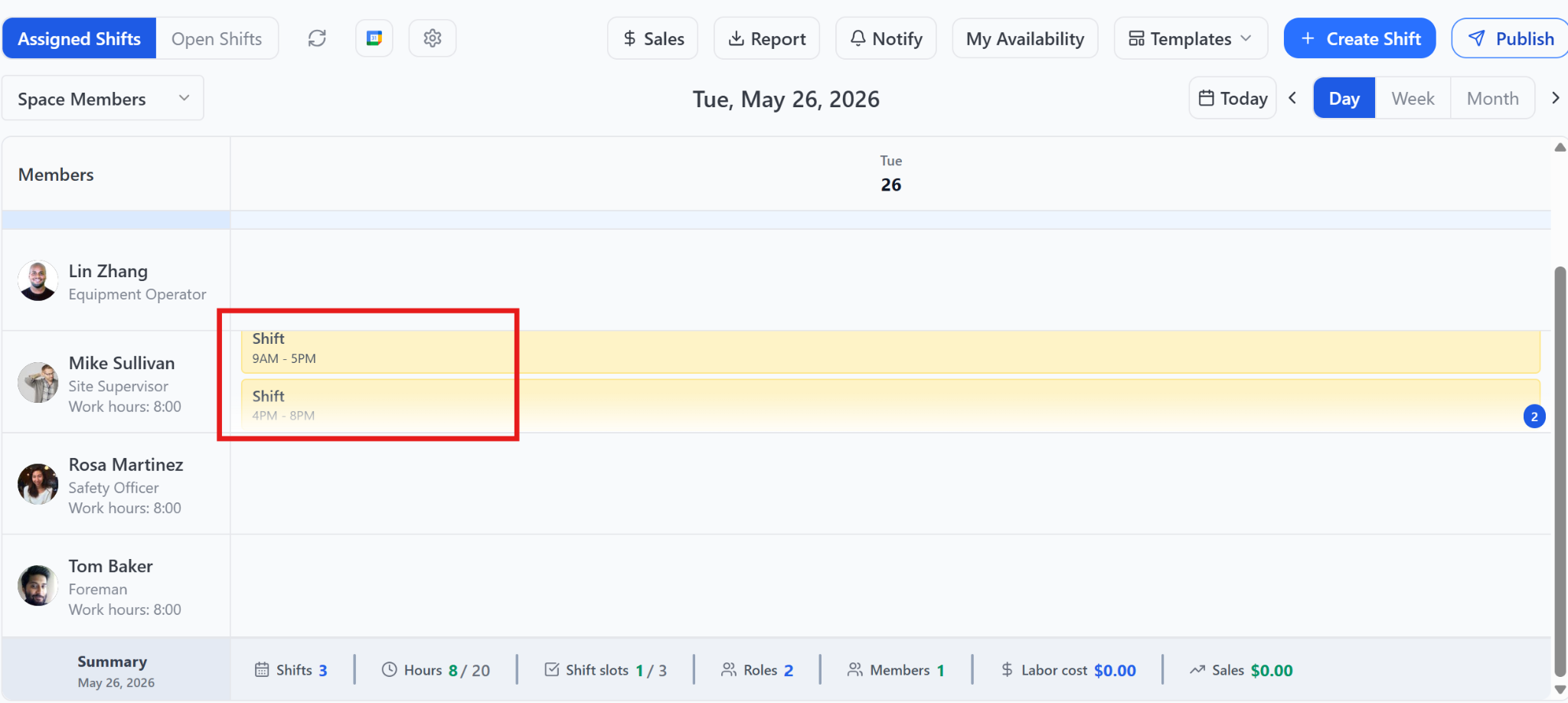Select Mike Sullivan member name

[122, 363]
